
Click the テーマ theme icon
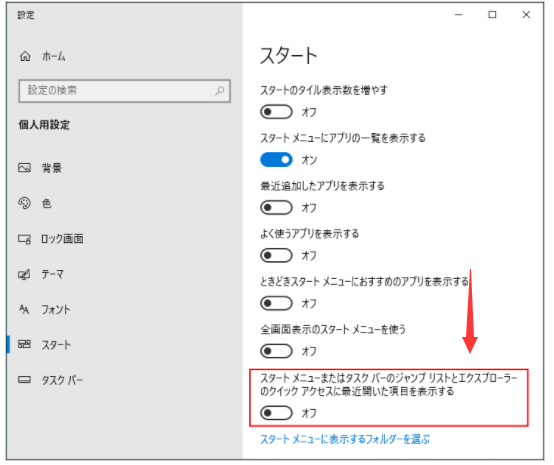click(24, 275)
